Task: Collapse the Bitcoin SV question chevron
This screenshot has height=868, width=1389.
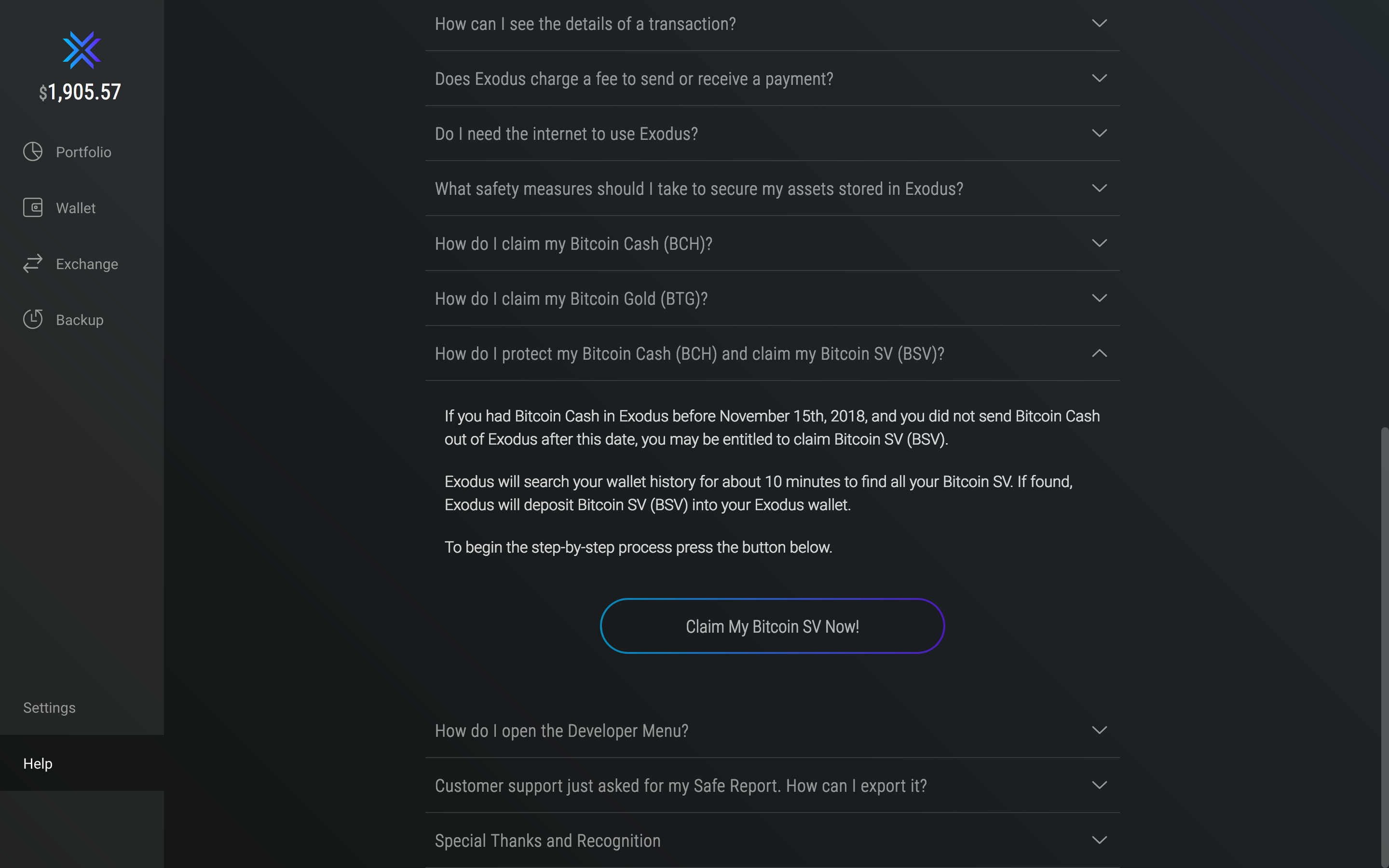Action: tap(1099, 353)
